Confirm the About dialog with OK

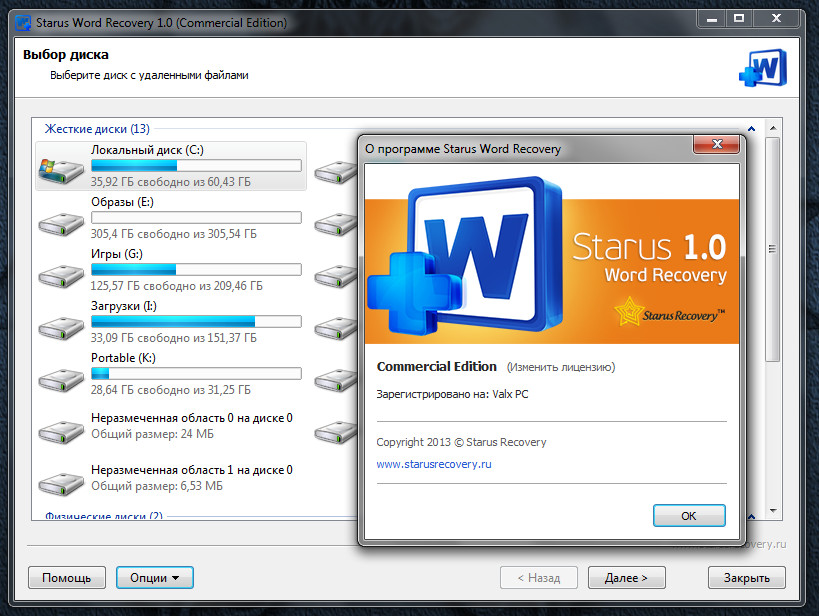click(689, 516)
